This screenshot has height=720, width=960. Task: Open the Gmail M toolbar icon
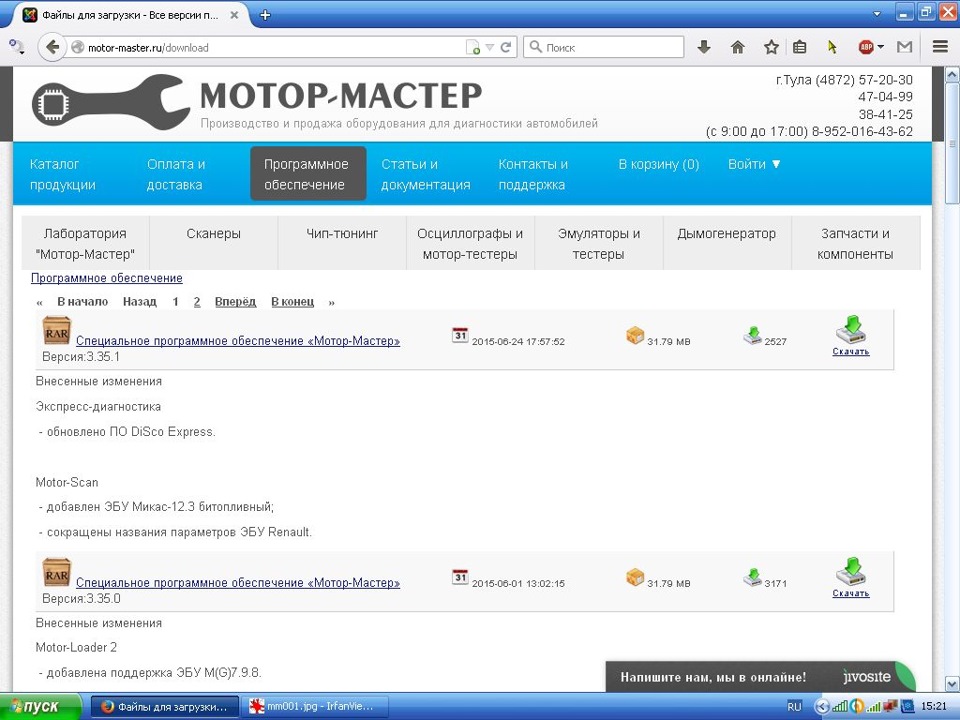[x=904, y=47]
